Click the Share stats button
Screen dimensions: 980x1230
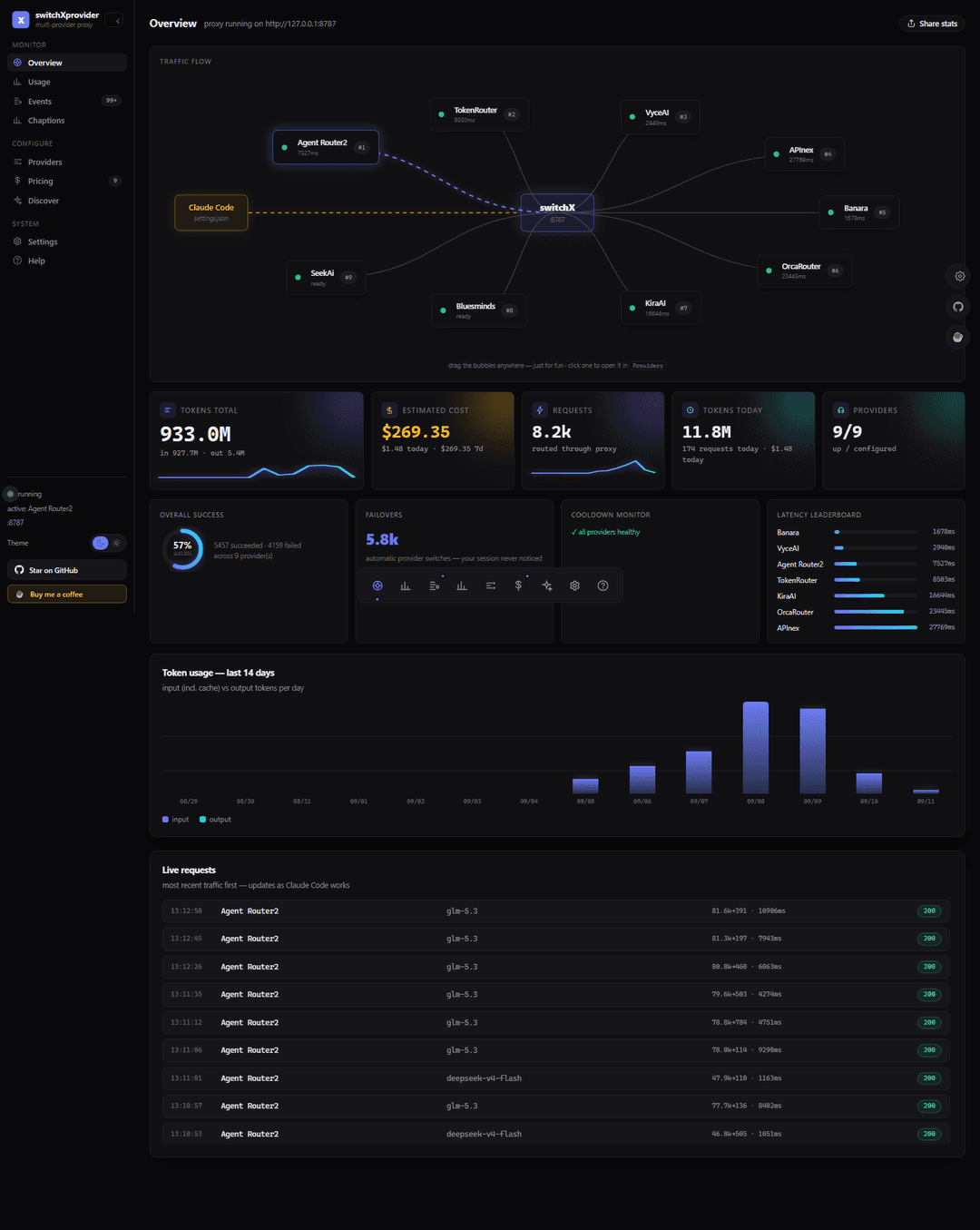click(x=932, y=24)
